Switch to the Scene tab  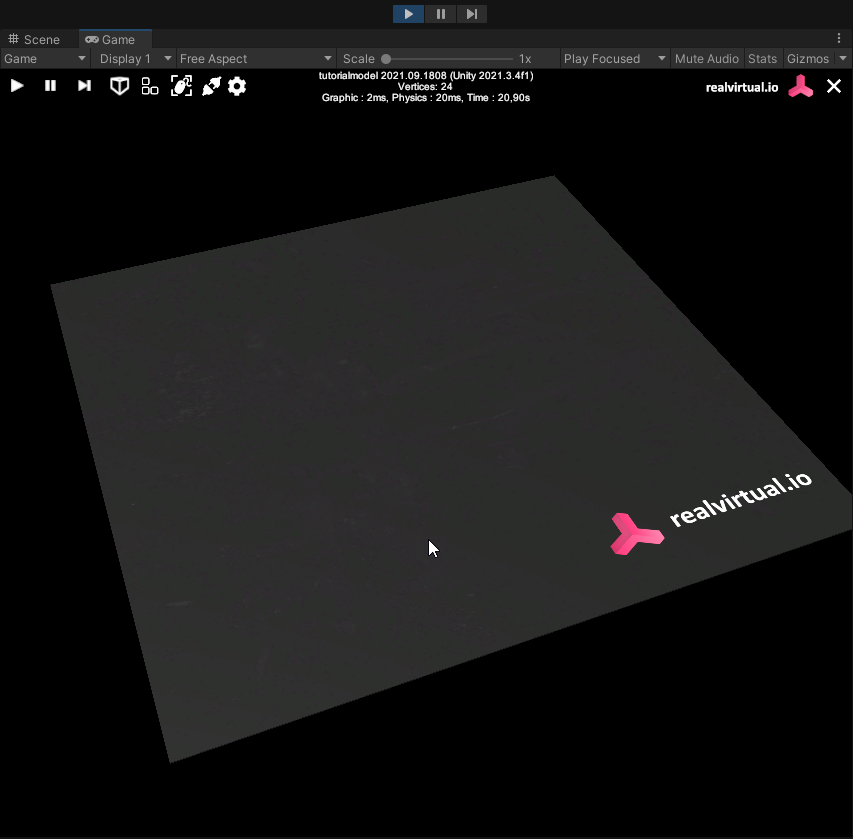tap(34, 39)
